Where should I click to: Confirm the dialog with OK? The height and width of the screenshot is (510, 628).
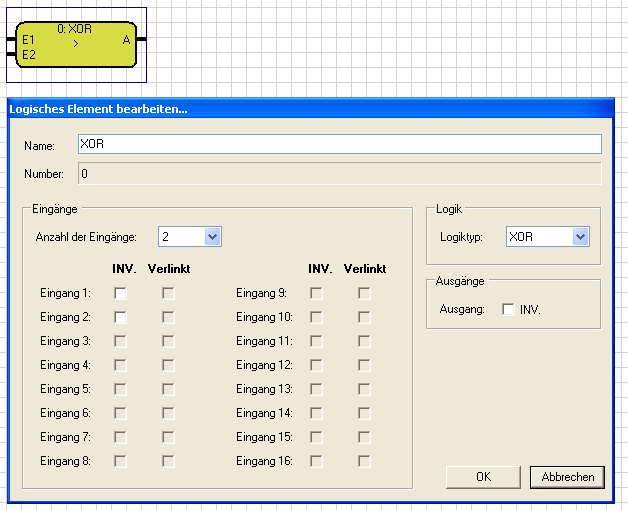483,477
